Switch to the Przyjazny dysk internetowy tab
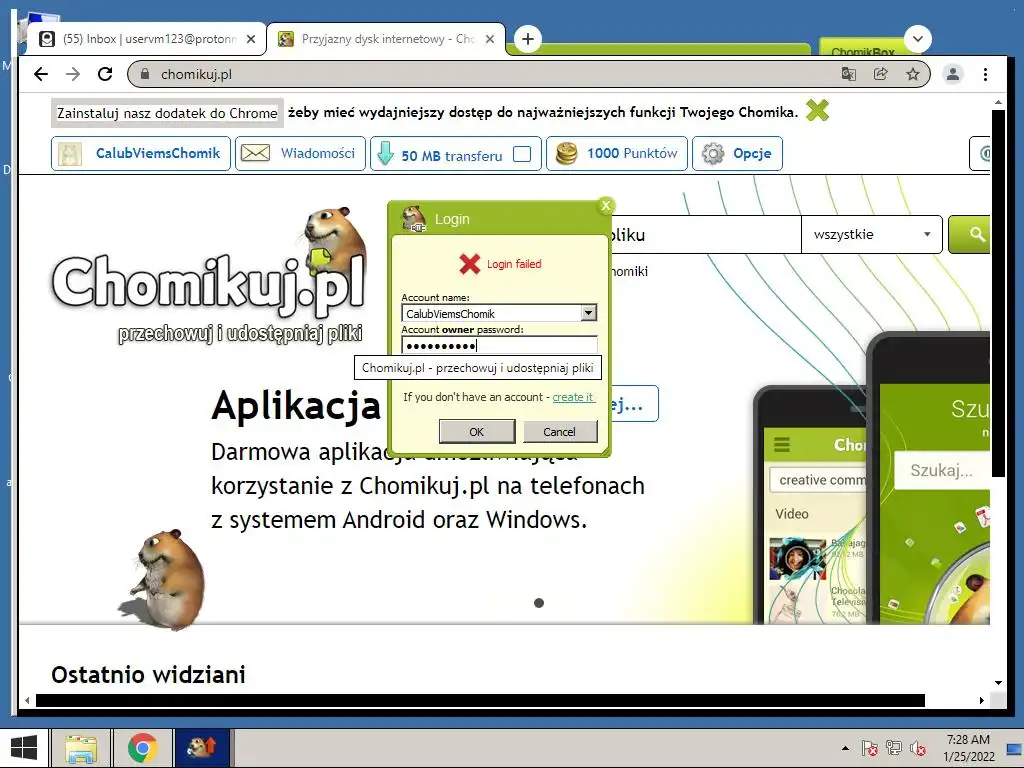 pyautogui.click(x=387, y=39)
